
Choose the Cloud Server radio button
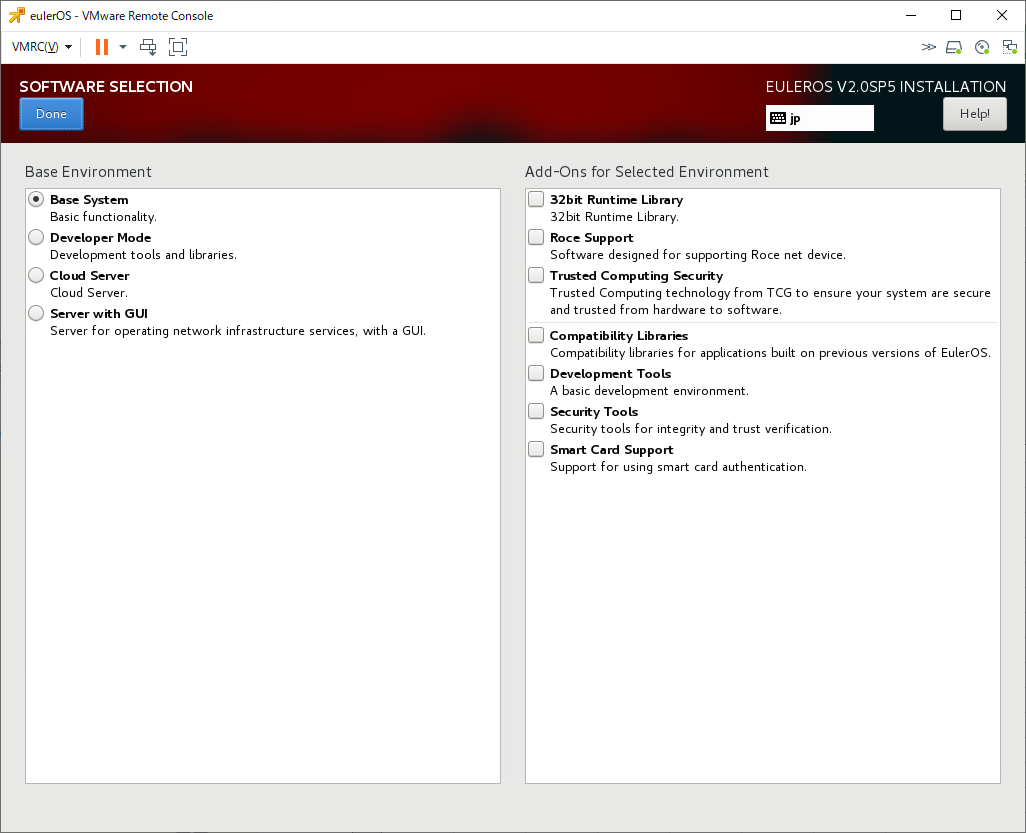(36, 276)
